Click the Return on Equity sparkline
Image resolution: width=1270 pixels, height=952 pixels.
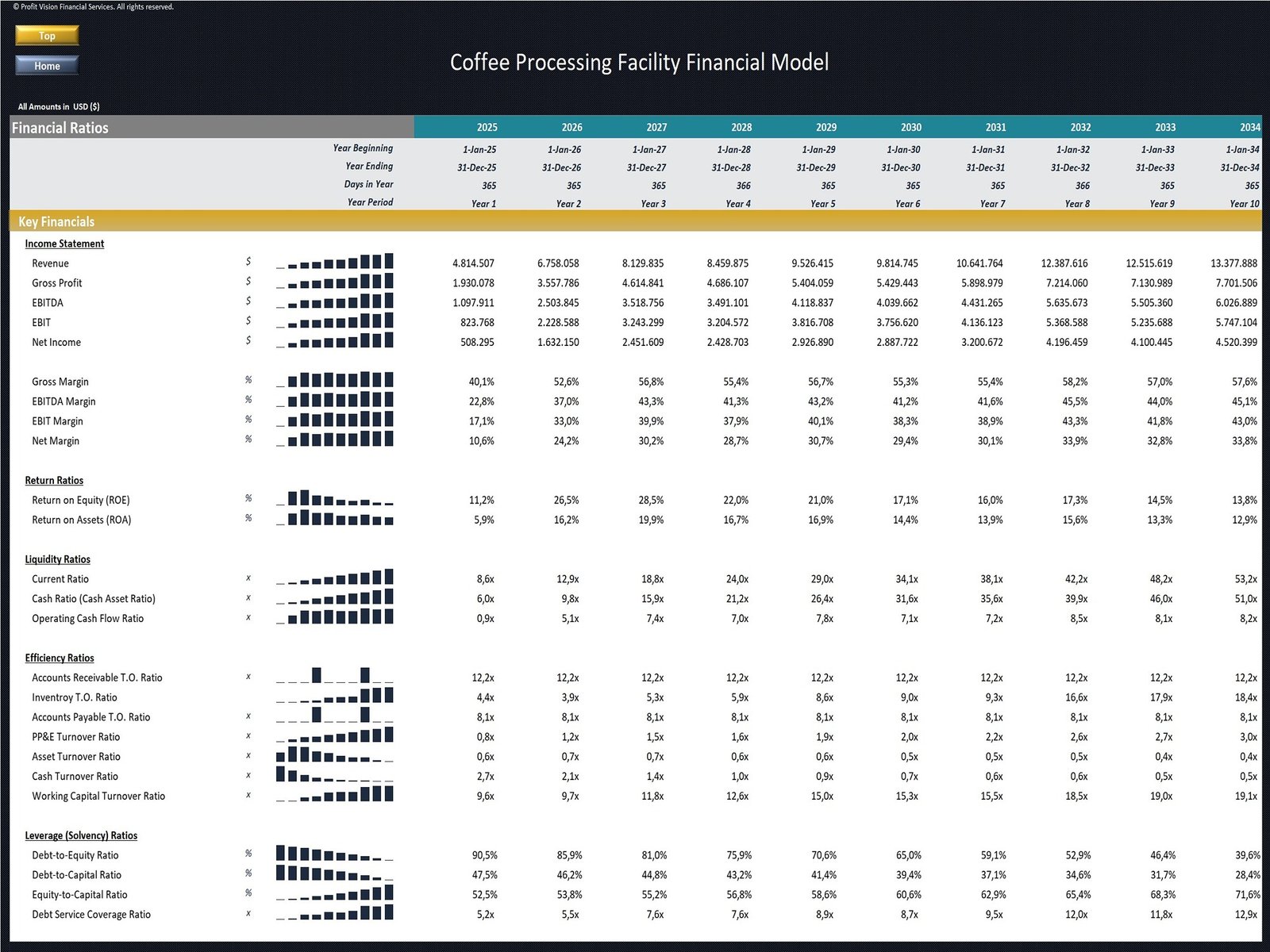point(333,500)
